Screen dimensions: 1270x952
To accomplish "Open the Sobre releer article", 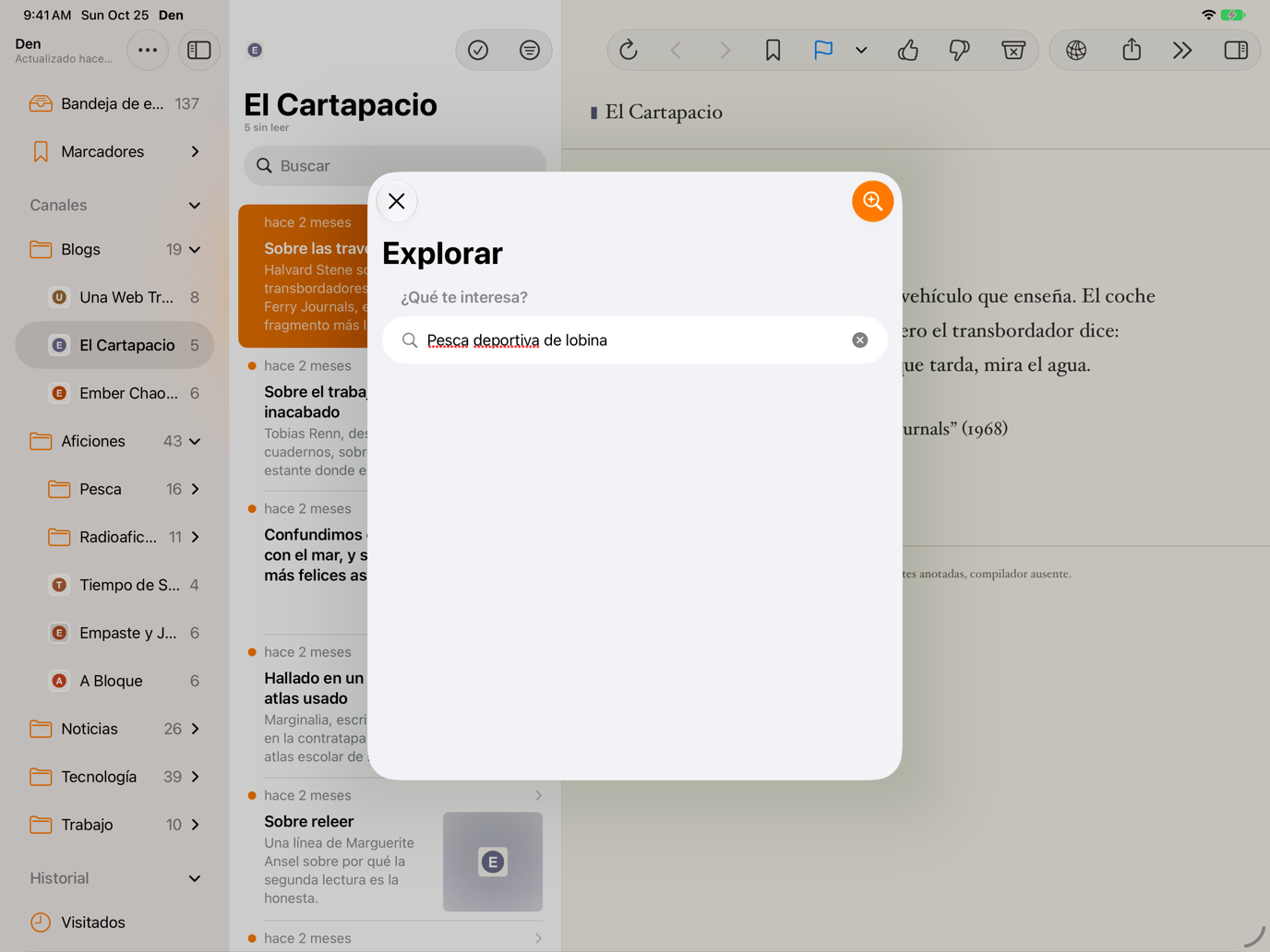I will click(x=395, y=849).
